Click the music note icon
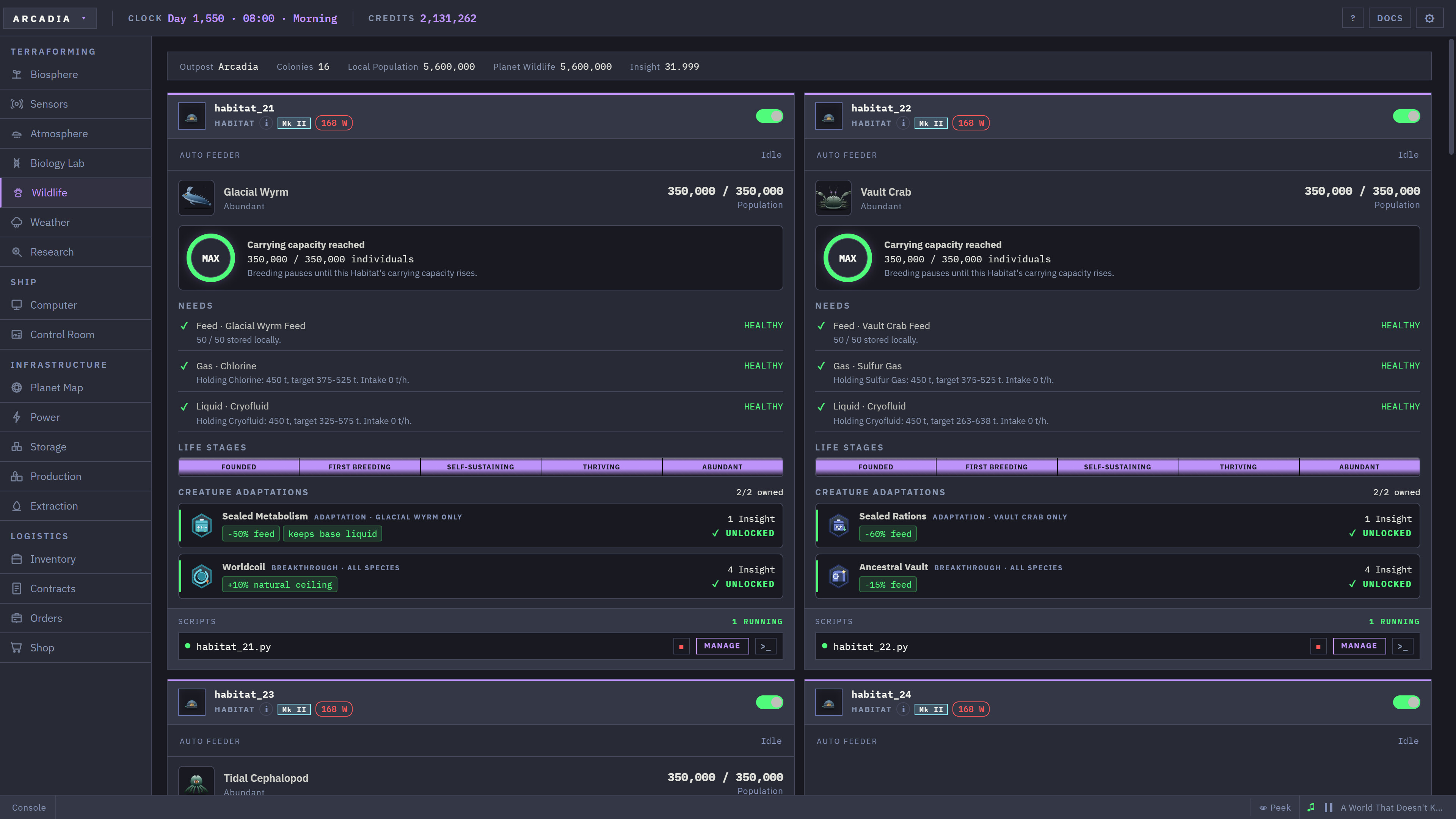Screen dimensions: 1456x819 tap(1311, 807)
